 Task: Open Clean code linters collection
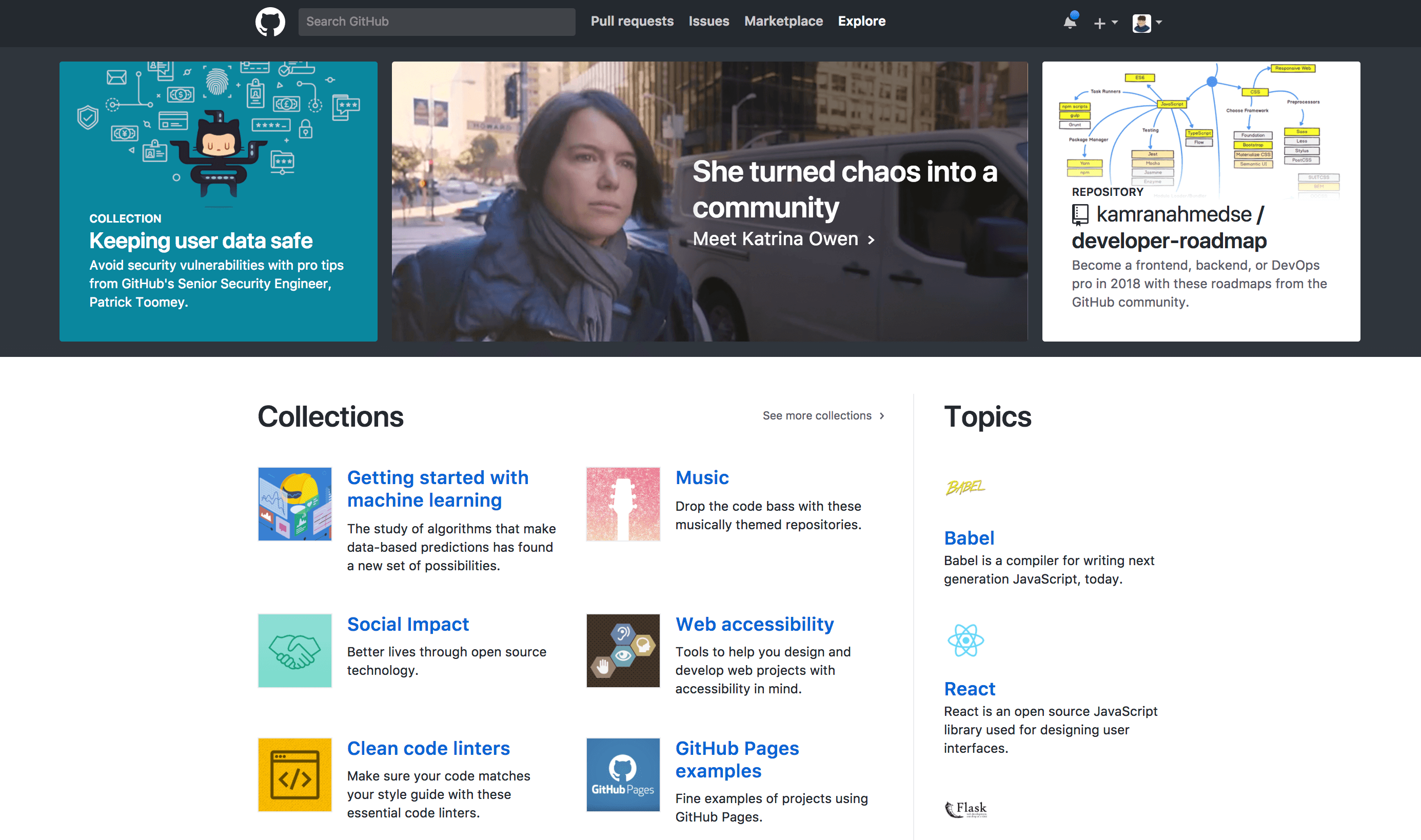pos(428,748)
